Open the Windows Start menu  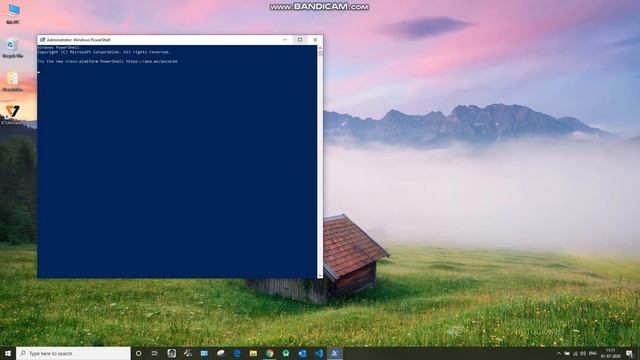click(8, 353)
